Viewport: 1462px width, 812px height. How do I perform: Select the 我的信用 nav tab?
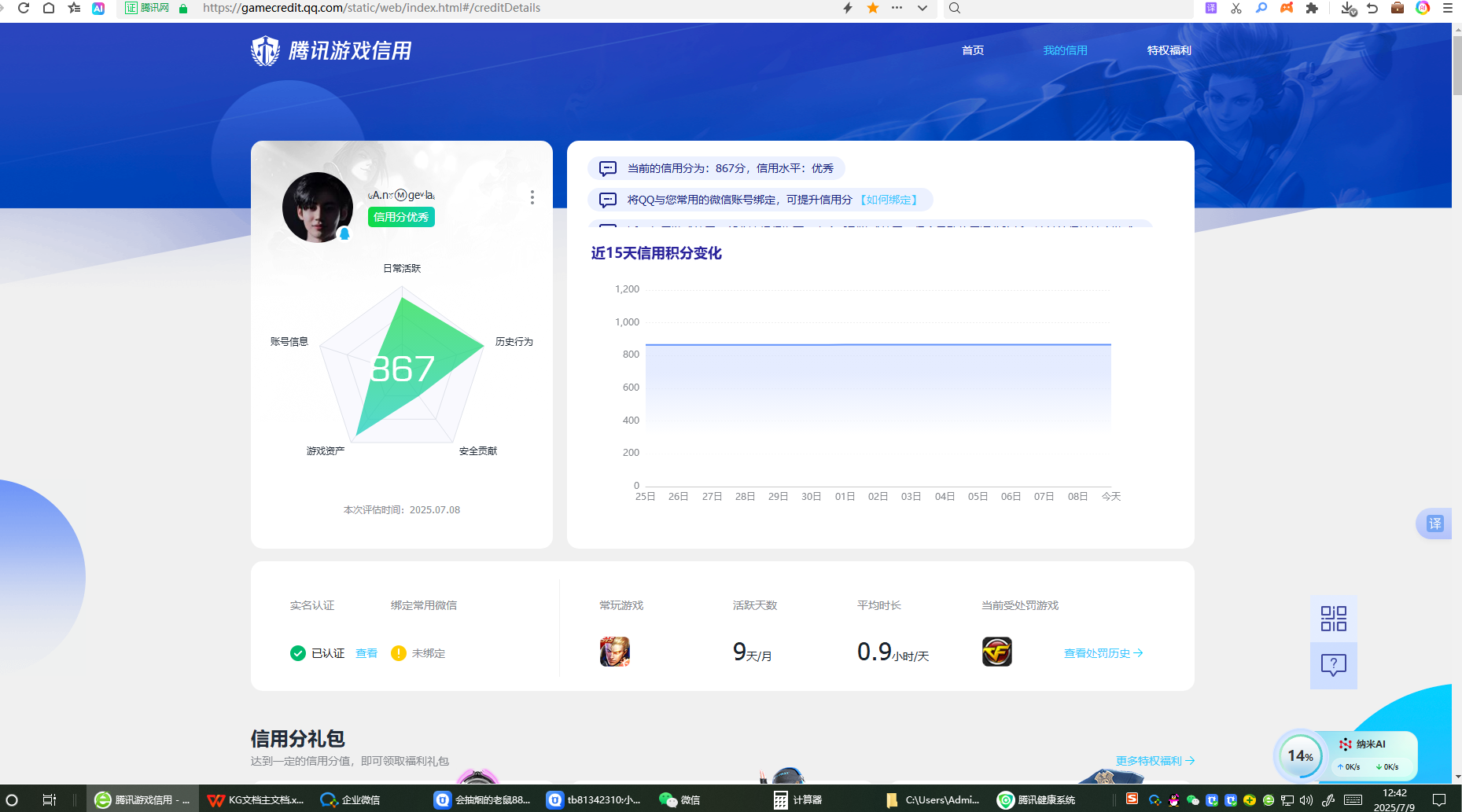coord(1065,50)
